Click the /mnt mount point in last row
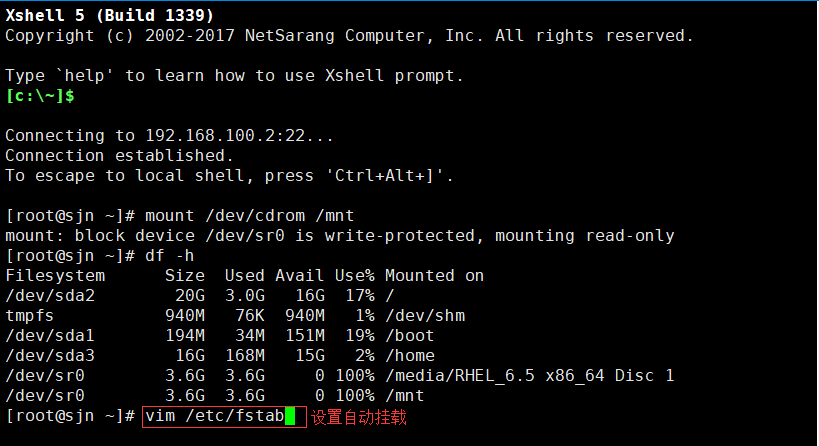 tap(405, 396)
